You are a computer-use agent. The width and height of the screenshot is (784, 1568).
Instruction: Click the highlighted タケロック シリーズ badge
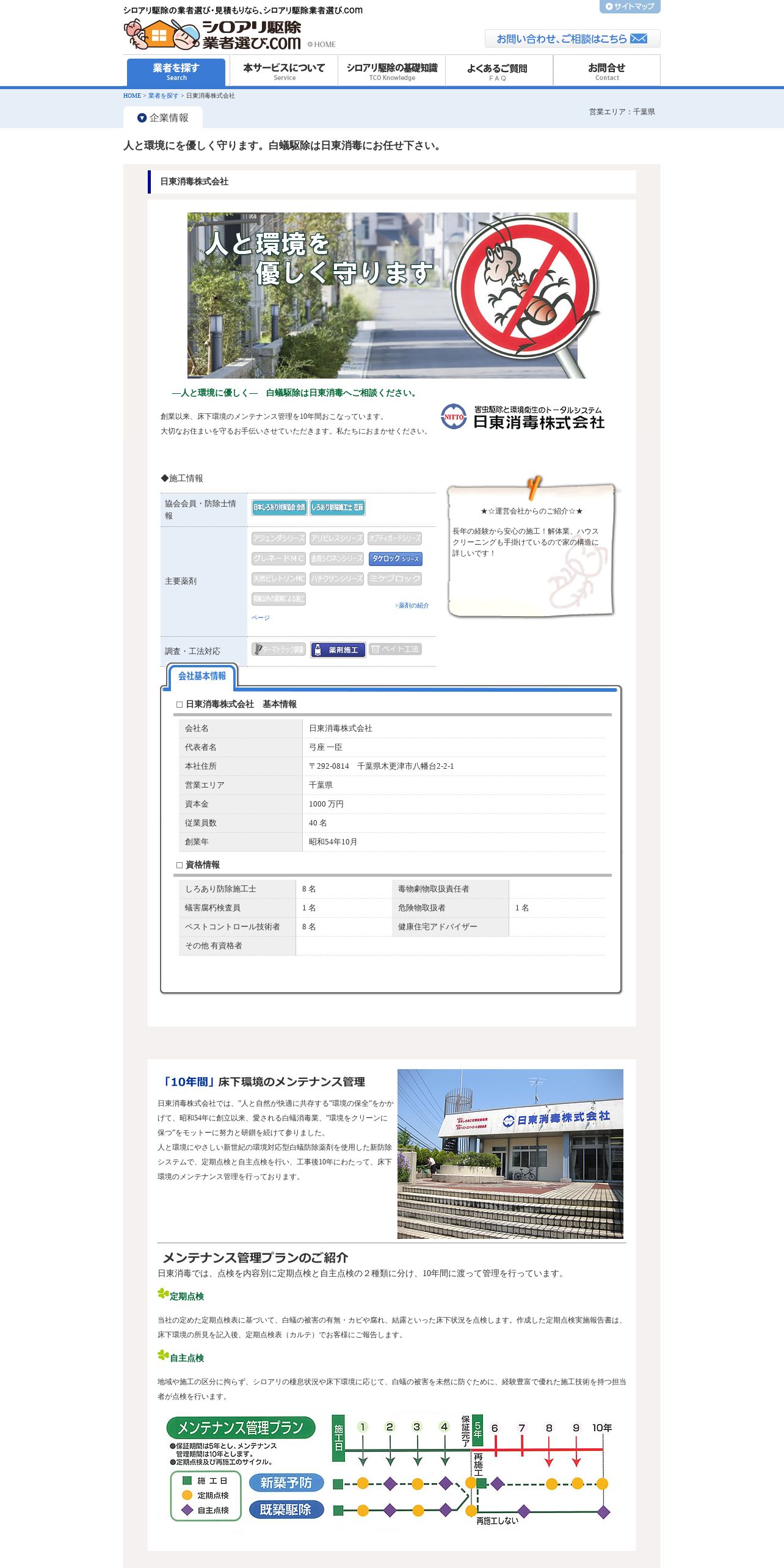coord(395,559)
